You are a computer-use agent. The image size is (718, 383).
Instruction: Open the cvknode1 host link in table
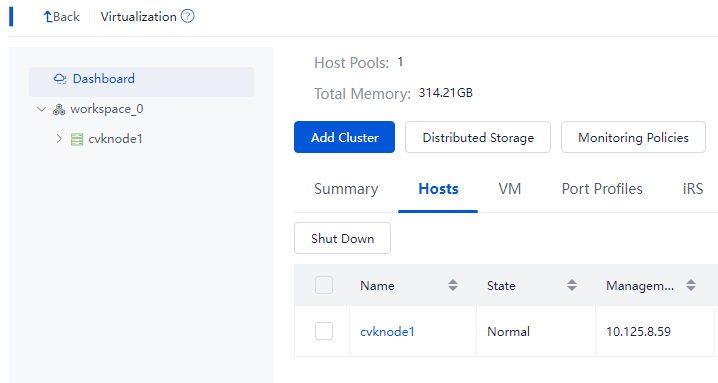point(387,332)
